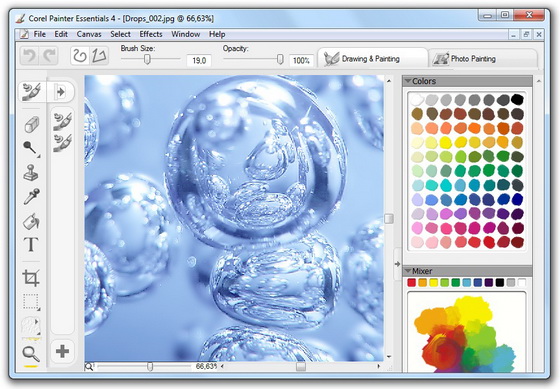Screen dimensions: 560x389
Task: Minimize the inner document window
Action: (x=514, y=35)
